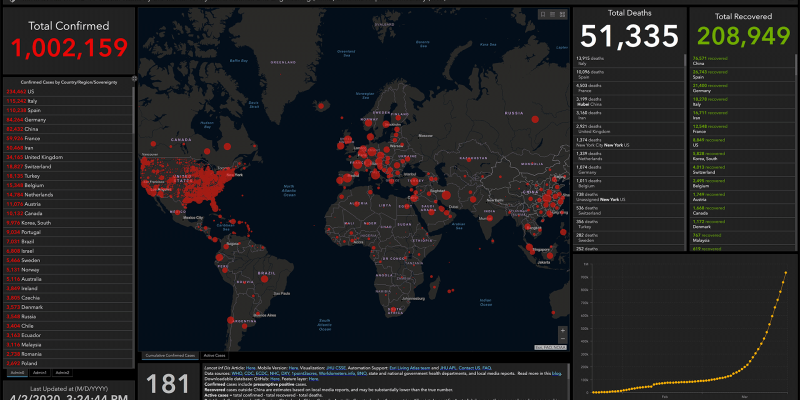Select the Admin0 tab under country list
Screen dimensions: 800x400
click(17, 372)
